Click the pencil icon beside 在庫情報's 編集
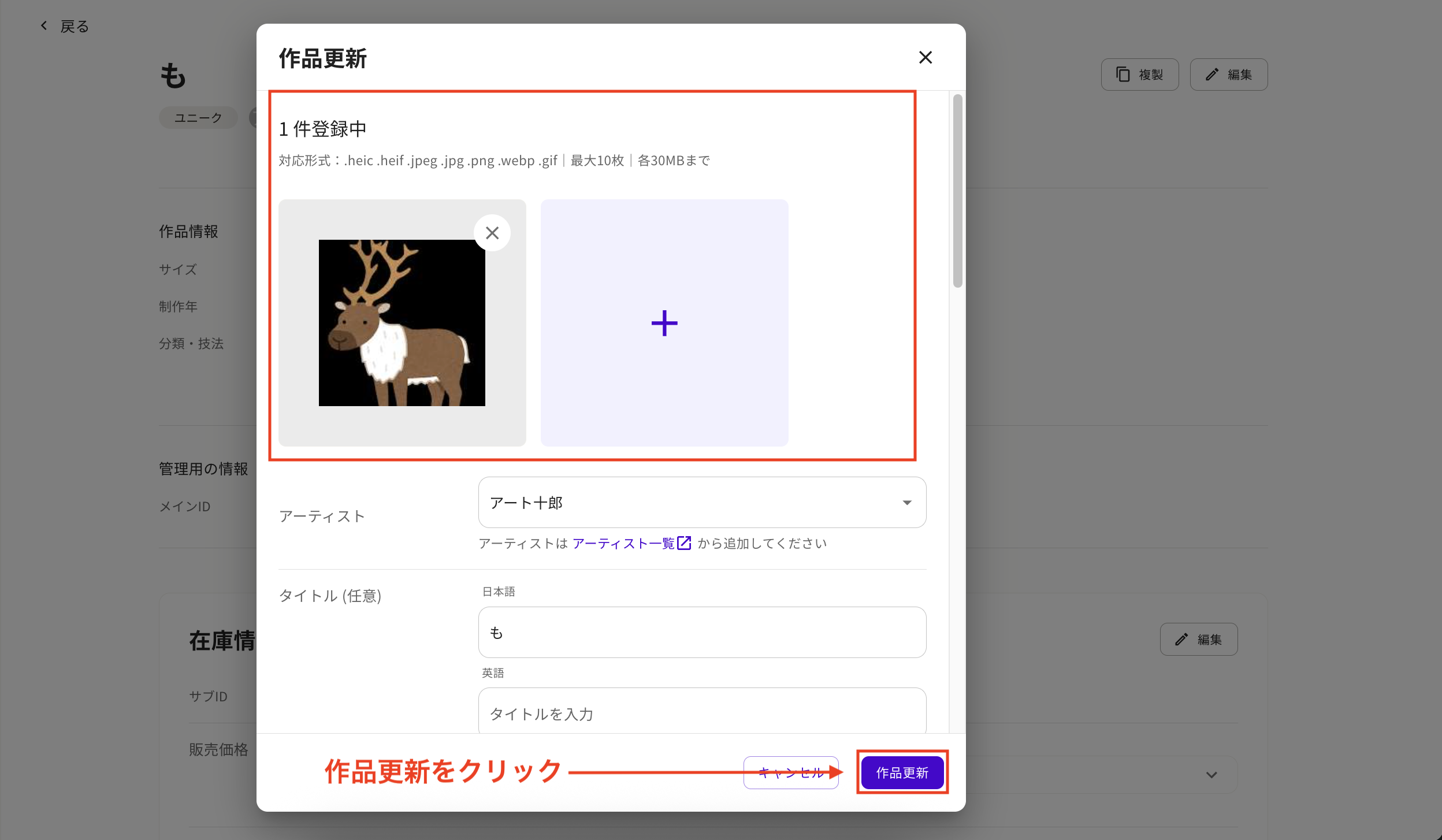1442x840 pixels. pos(1180,639)
